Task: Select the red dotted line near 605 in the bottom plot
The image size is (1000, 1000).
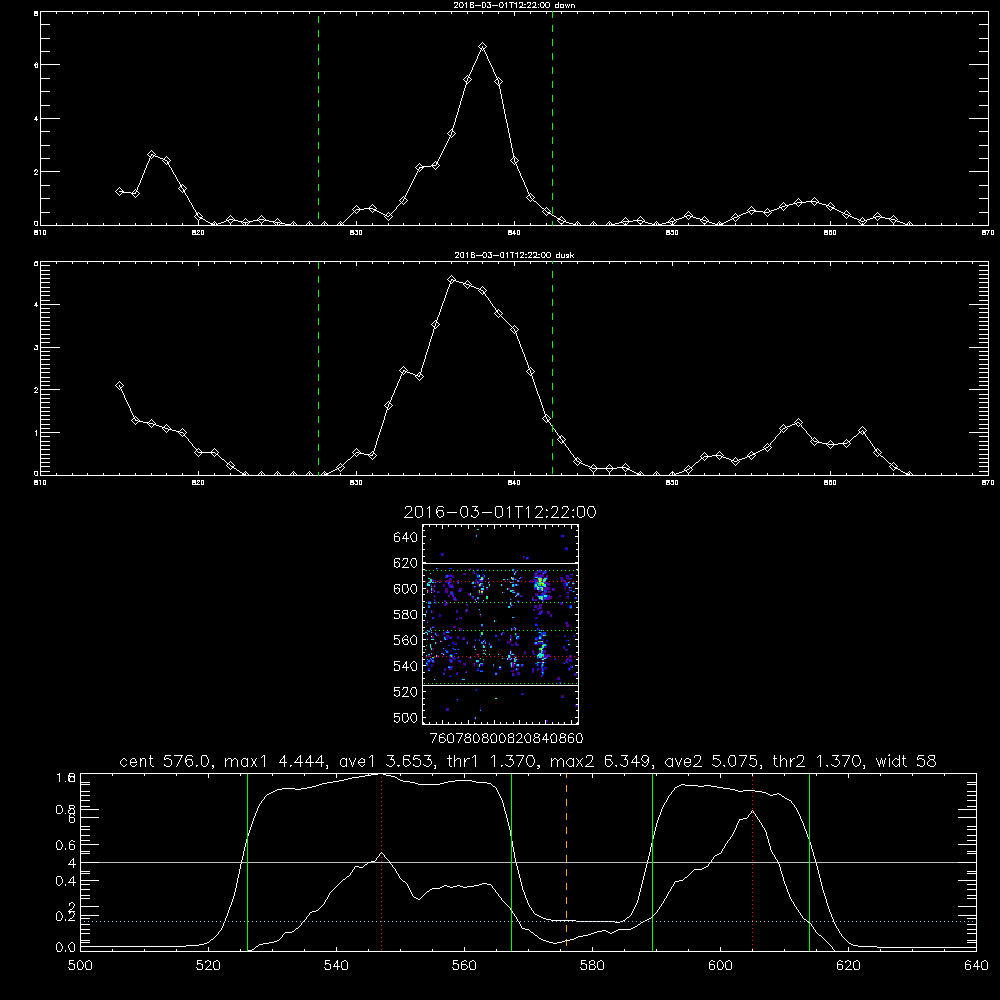Action: [753, 862]
